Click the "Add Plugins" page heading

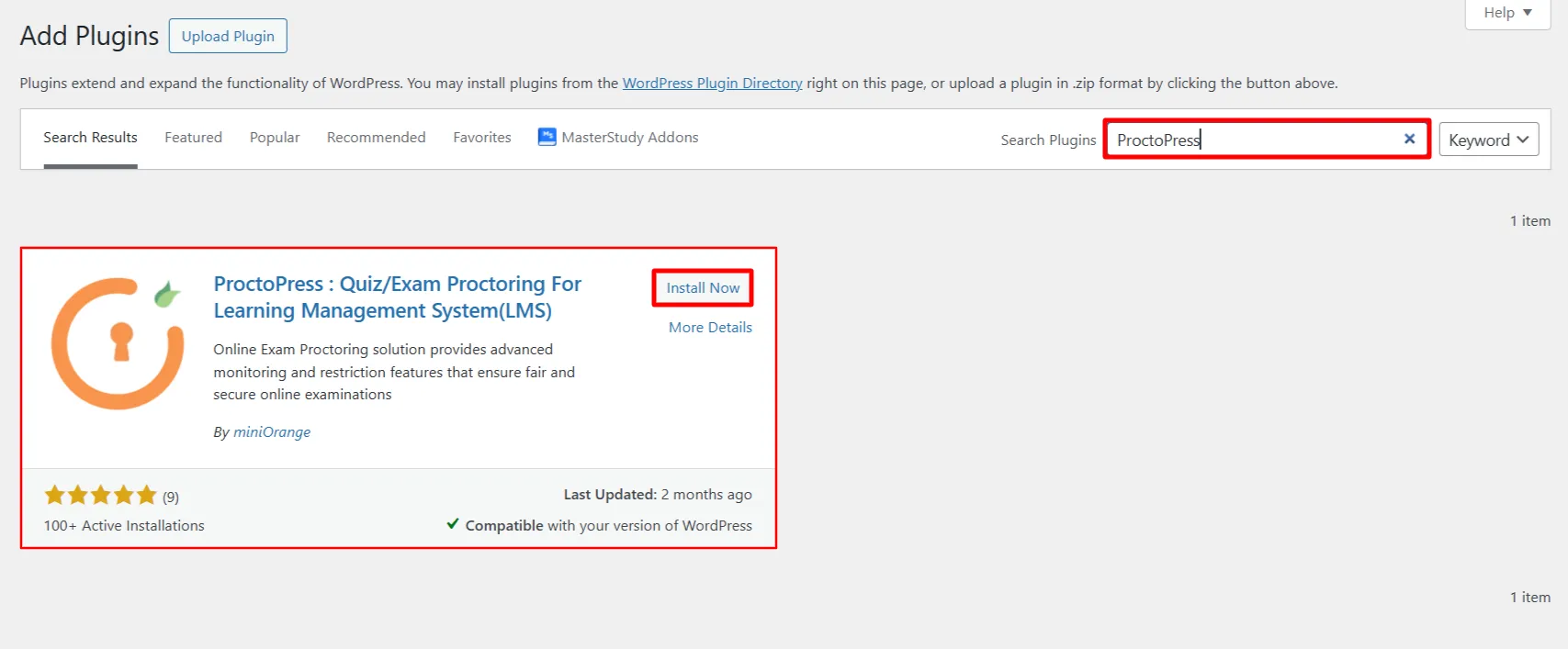(x=89, y=36)
